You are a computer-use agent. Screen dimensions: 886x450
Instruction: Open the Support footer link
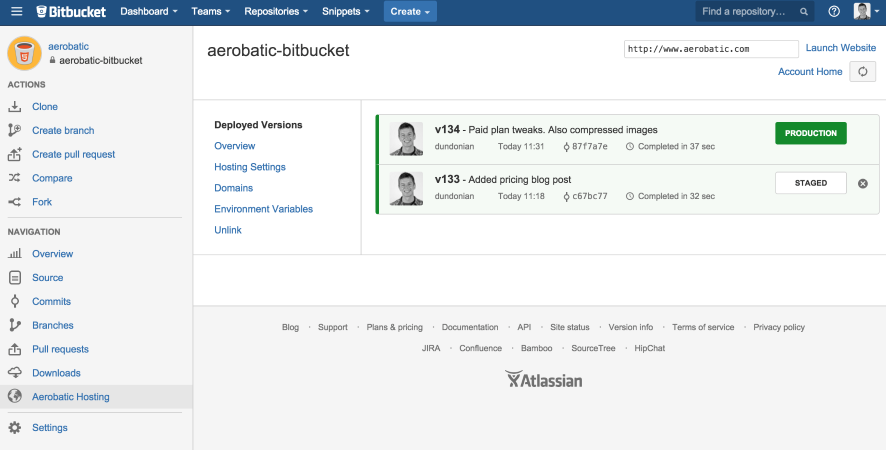333,327
